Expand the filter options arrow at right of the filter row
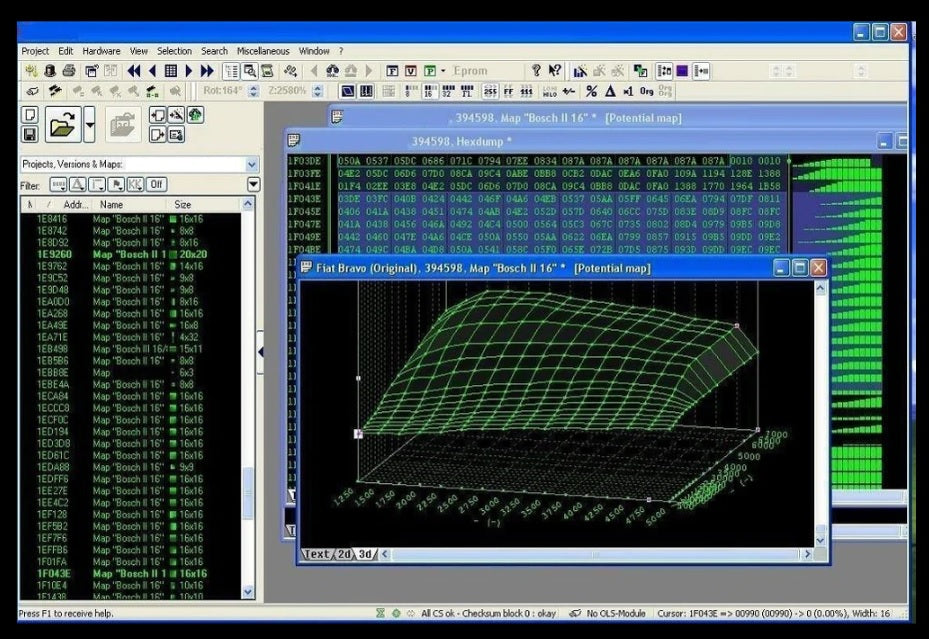 coord(253,185)
